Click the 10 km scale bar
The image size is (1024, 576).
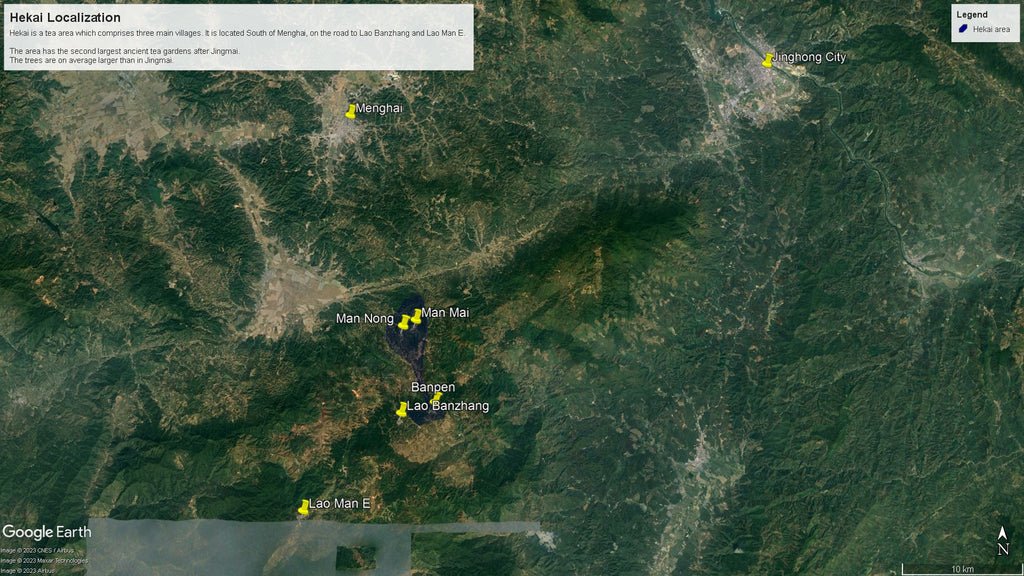point(961,569)
